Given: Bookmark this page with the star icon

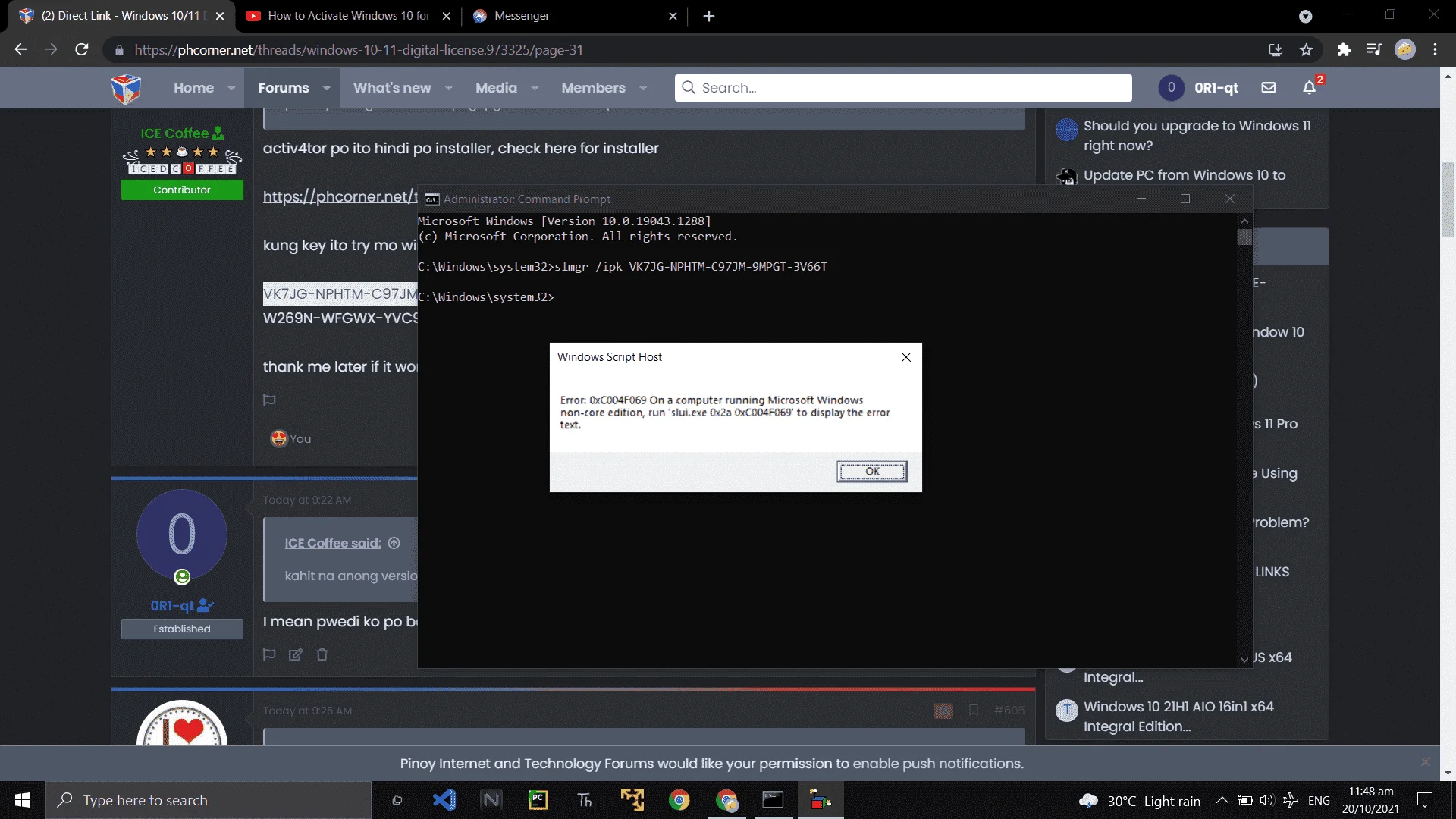Looking at the screenshot, I should pyautogui.click(x=1306, y=50).
